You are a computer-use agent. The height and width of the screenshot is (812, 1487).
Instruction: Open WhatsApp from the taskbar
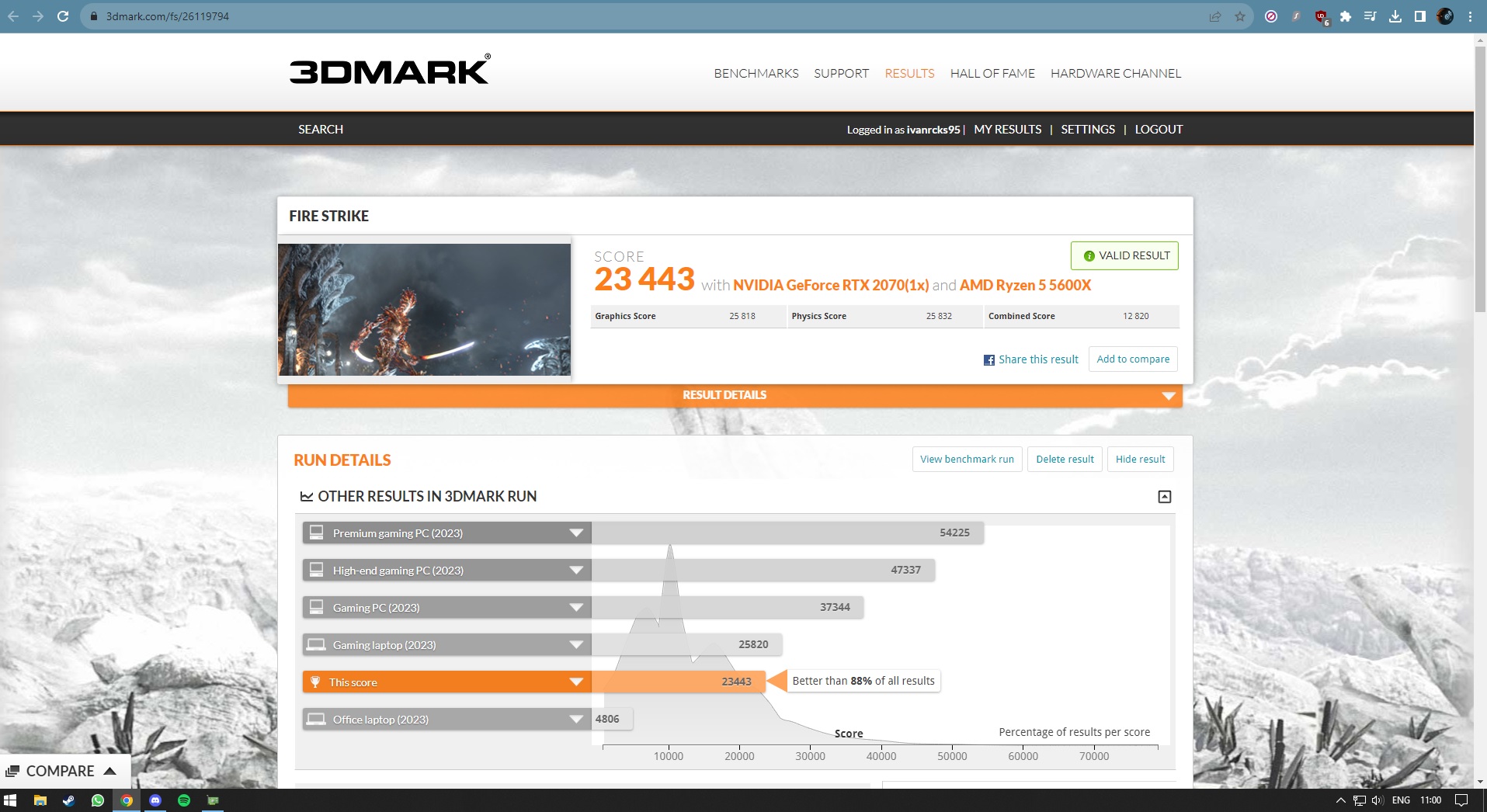[x=98, y=800]
